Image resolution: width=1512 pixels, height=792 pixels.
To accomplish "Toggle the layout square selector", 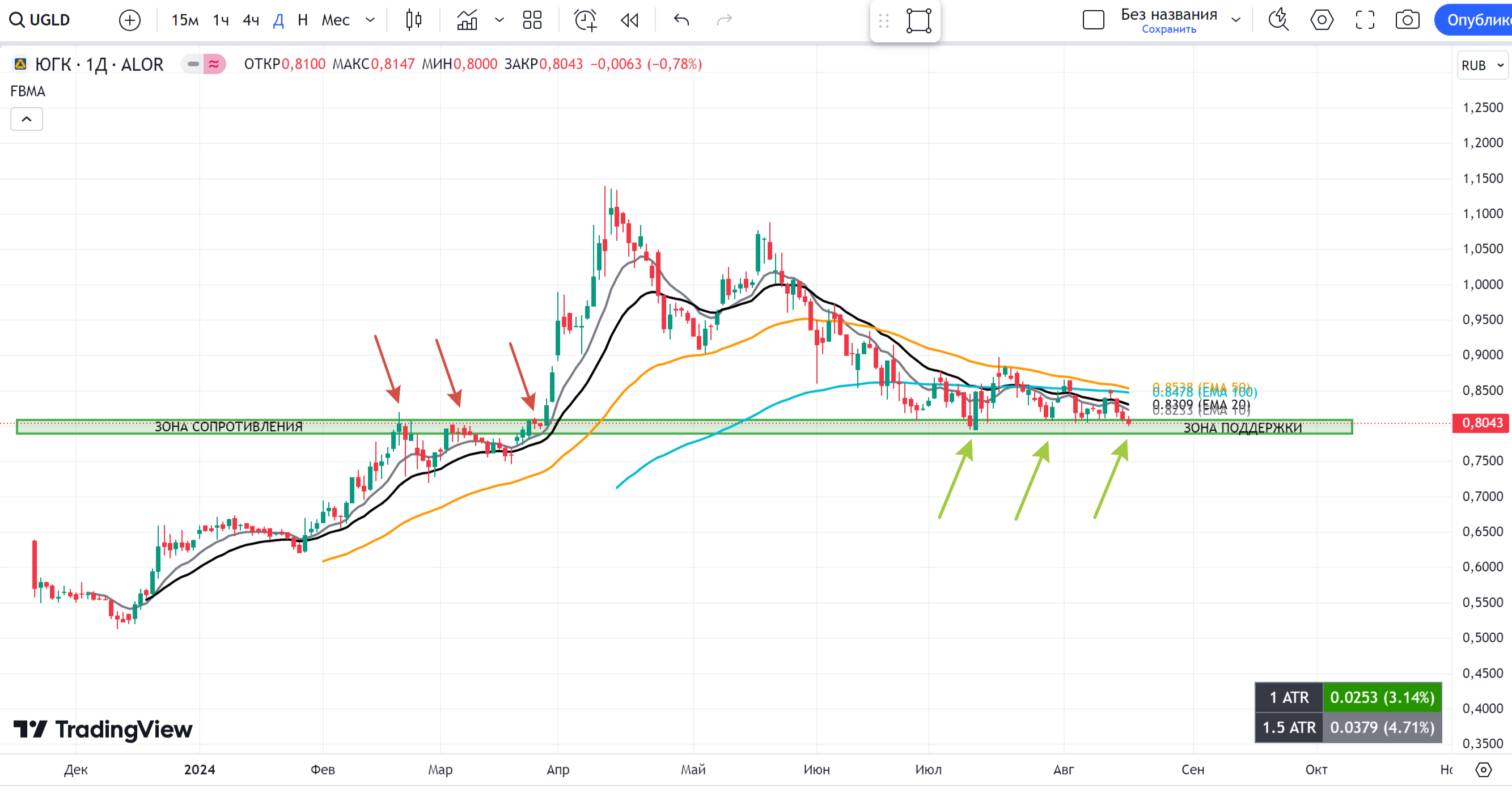I will (1093, 20).
